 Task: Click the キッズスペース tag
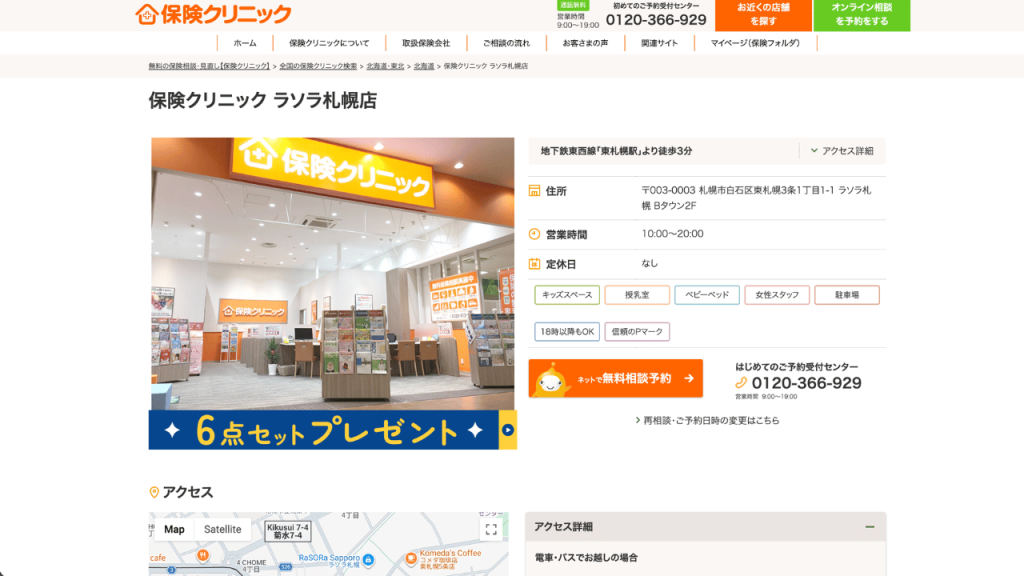pos(567,295)
